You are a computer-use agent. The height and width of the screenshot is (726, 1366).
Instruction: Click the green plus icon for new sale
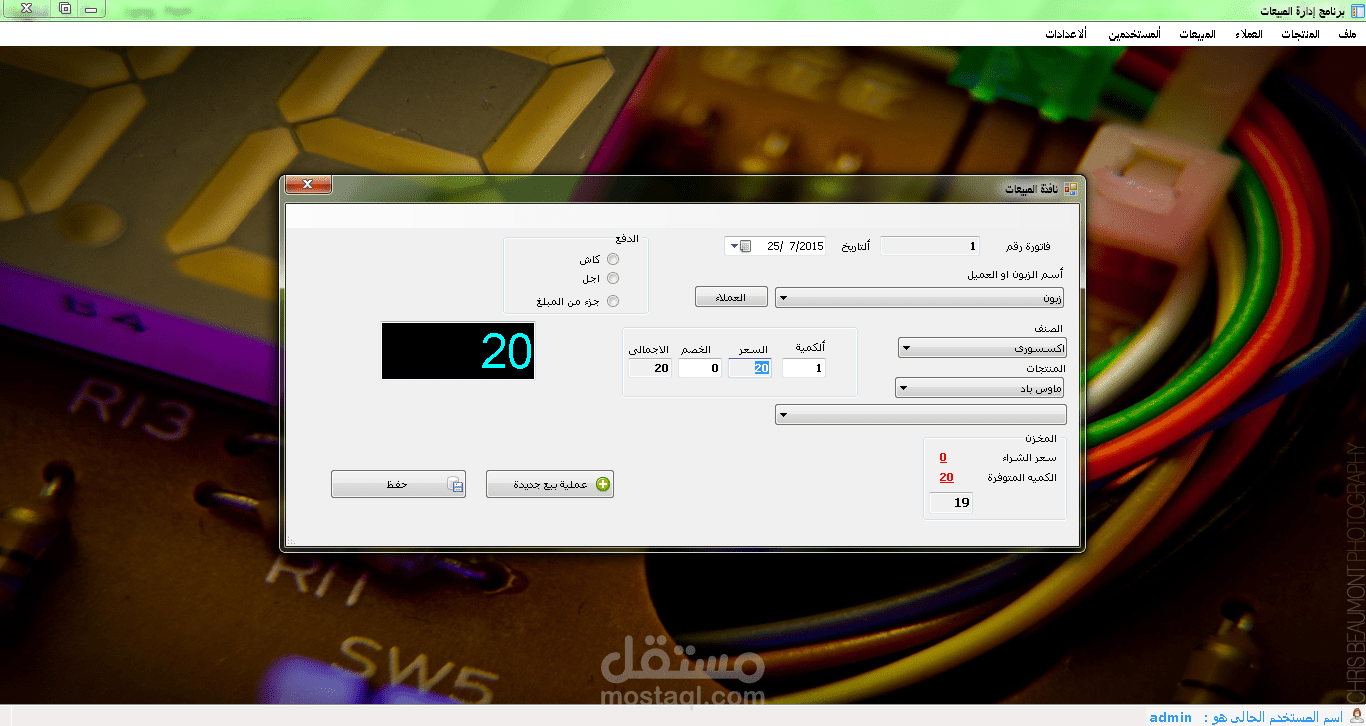[x=603, y=484]
